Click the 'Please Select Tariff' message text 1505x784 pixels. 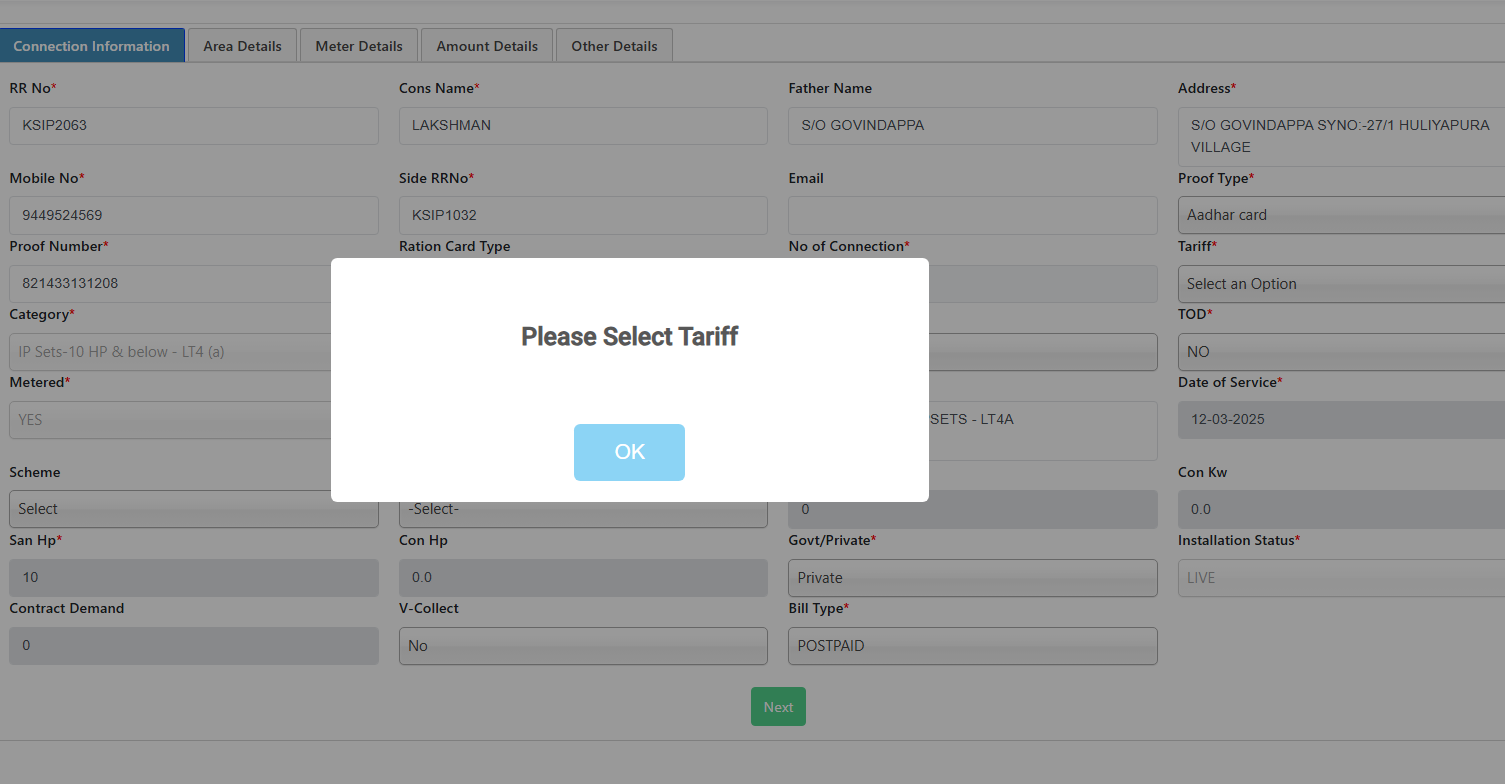(x=630, y=337)
